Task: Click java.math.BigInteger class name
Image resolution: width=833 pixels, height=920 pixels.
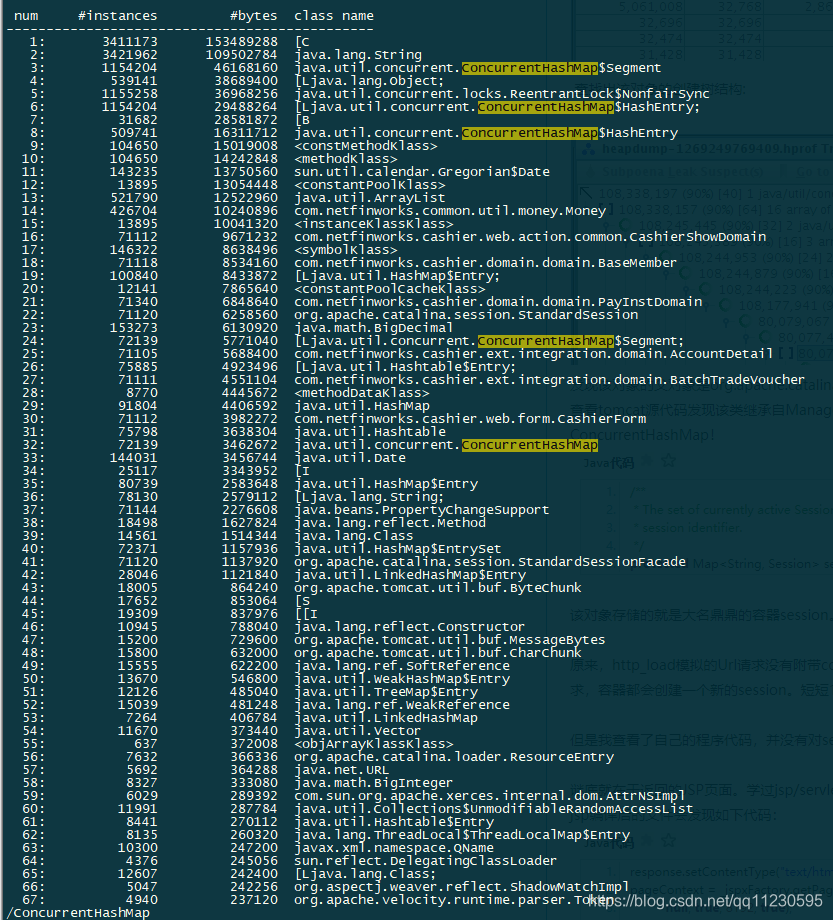Action: tap(374, 783)
